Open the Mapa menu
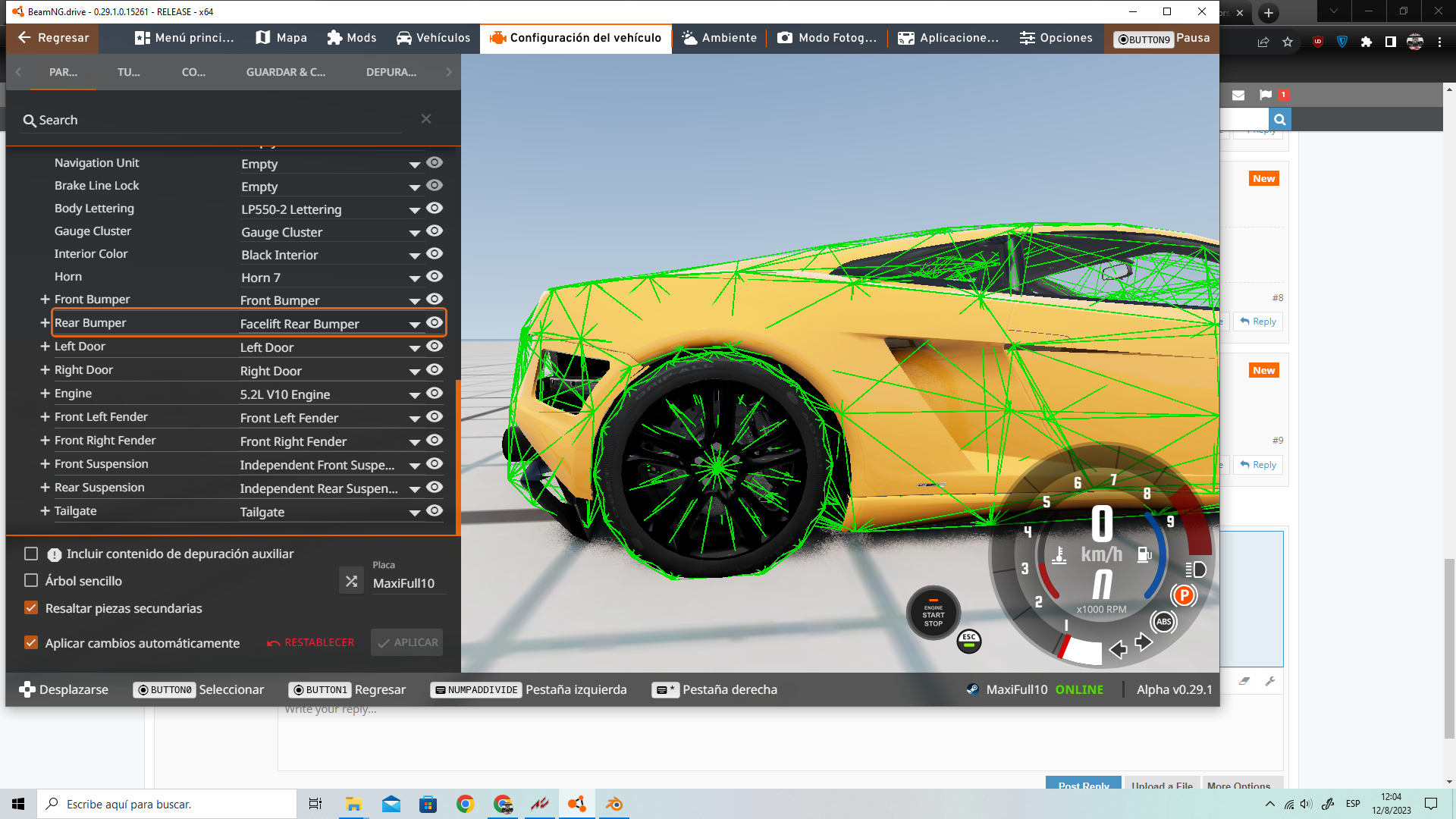 (281, 38)
